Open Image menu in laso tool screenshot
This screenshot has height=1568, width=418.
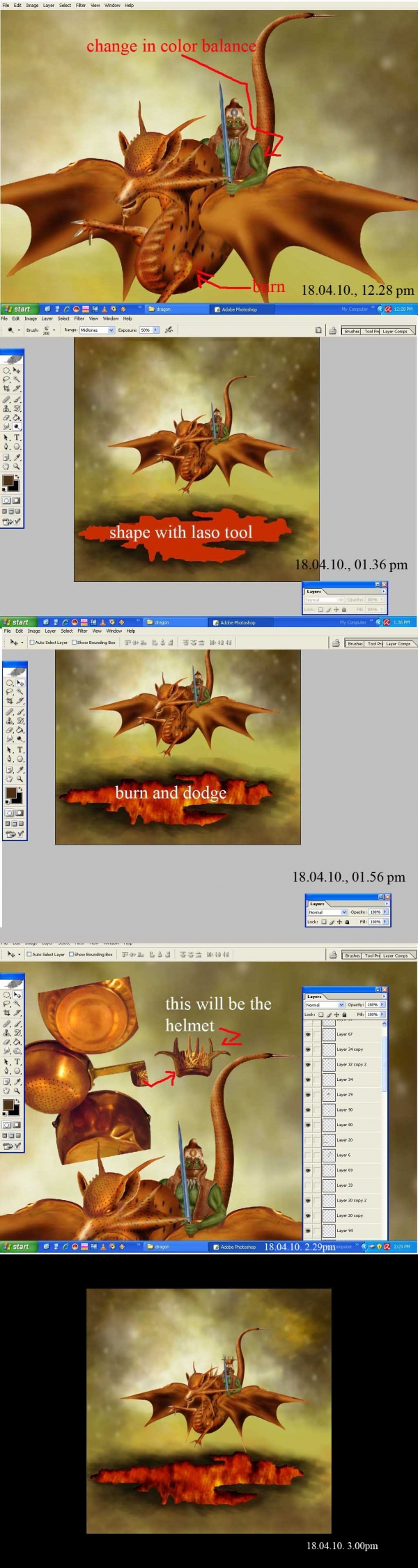click(x=31, y=318)
